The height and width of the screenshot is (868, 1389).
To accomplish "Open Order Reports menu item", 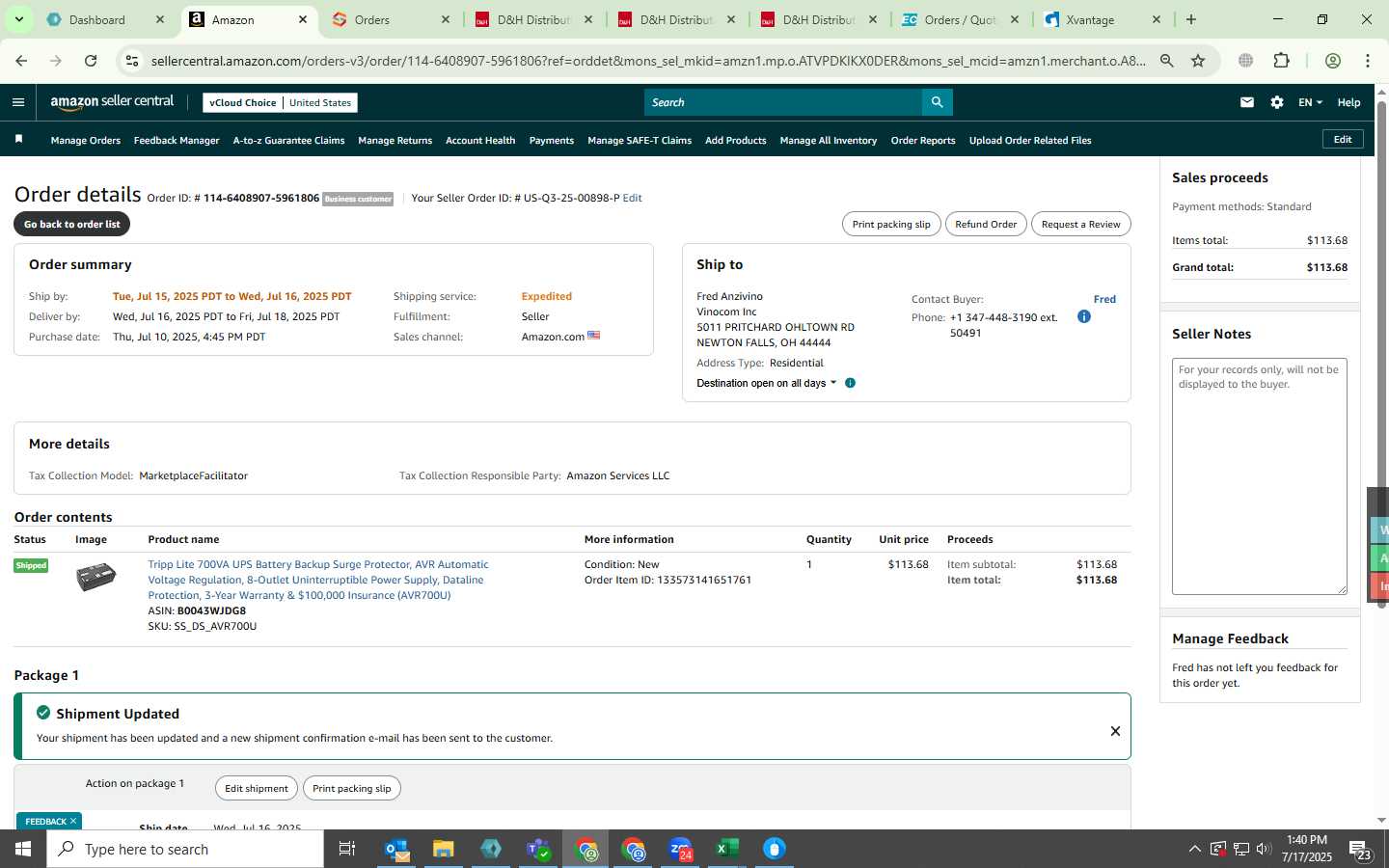I will [923, 140].
